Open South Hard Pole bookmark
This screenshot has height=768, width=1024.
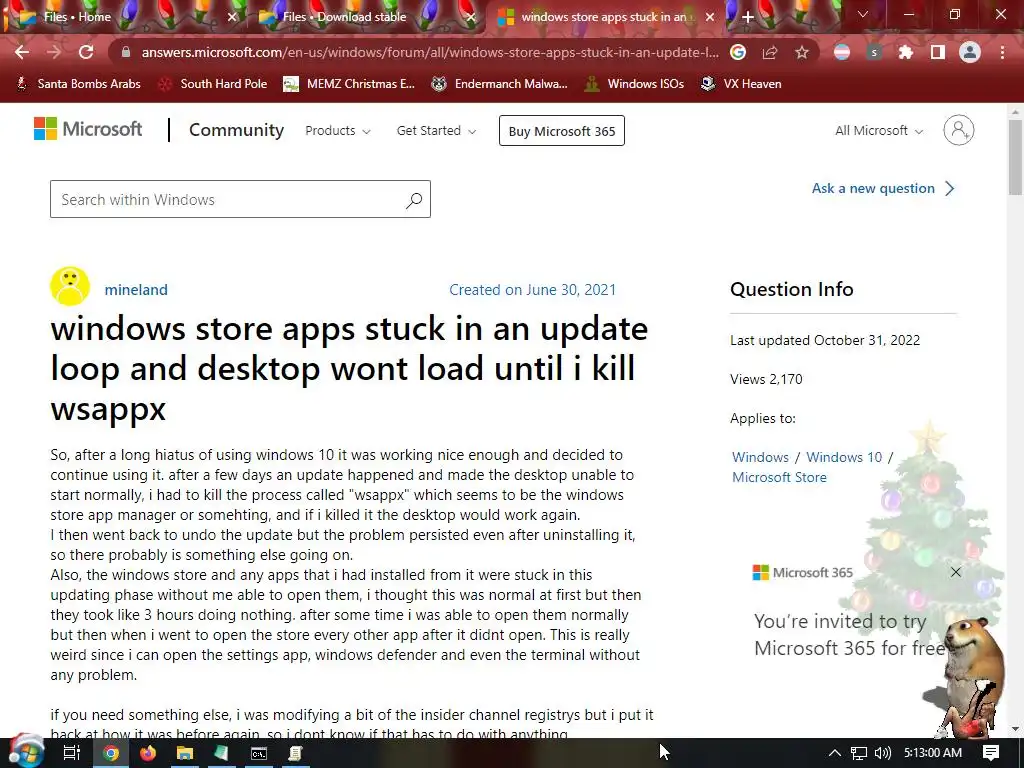click(214, 84)
